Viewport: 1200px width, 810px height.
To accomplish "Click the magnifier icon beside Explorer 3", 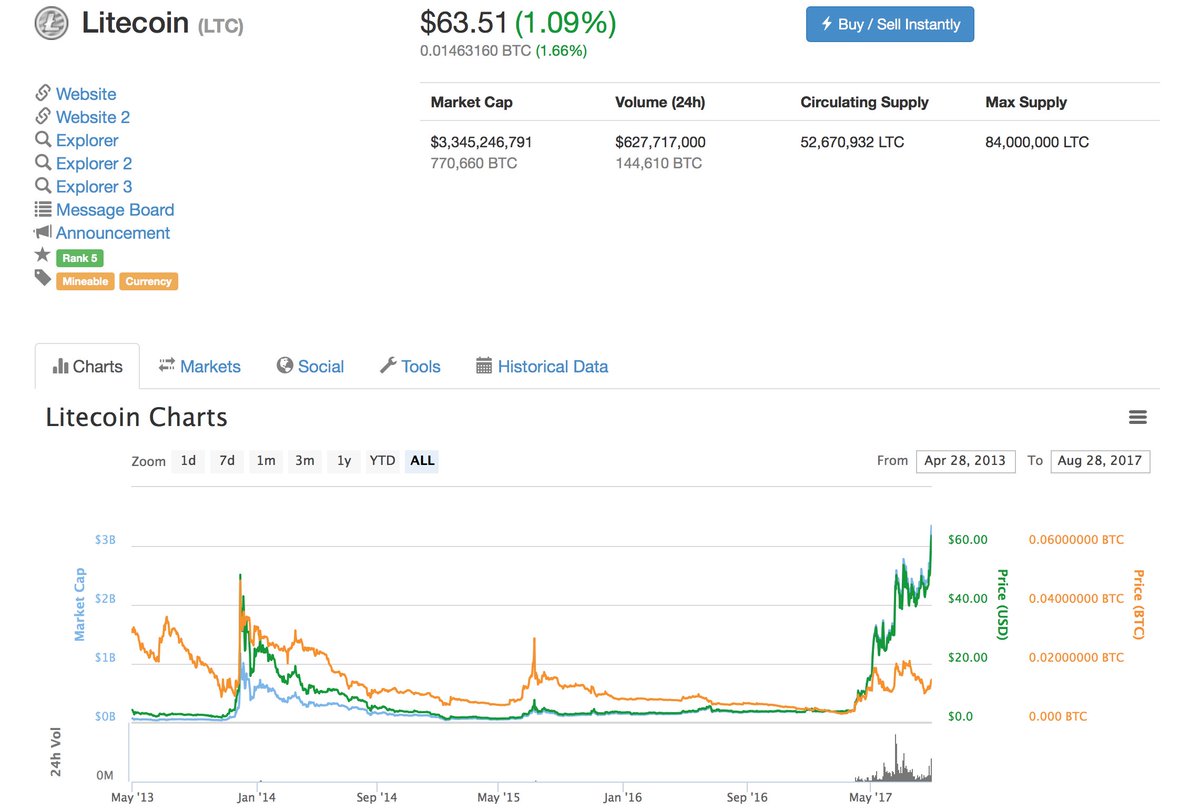I will (43, 186).
